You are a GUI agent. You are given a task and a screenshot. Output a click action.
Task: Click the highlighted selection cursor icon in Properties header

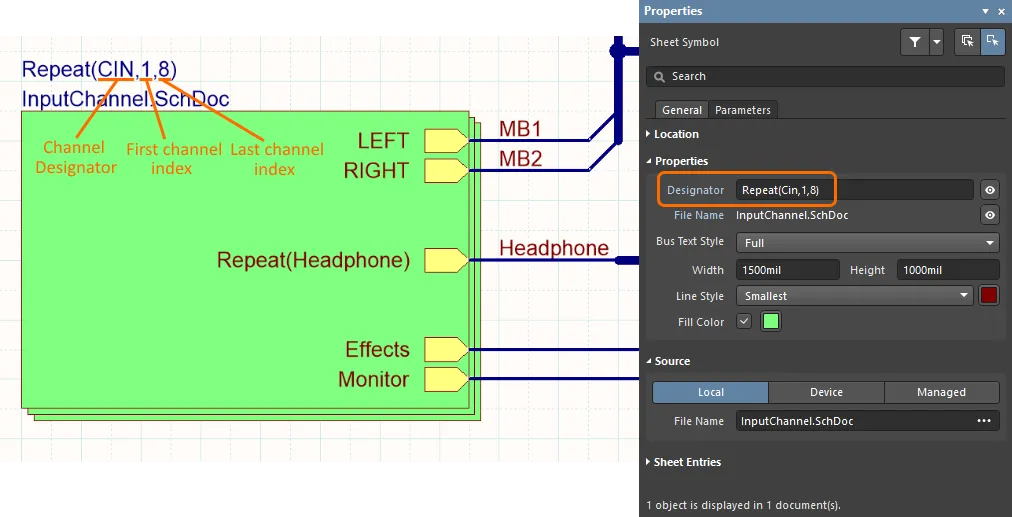point(993,42)
